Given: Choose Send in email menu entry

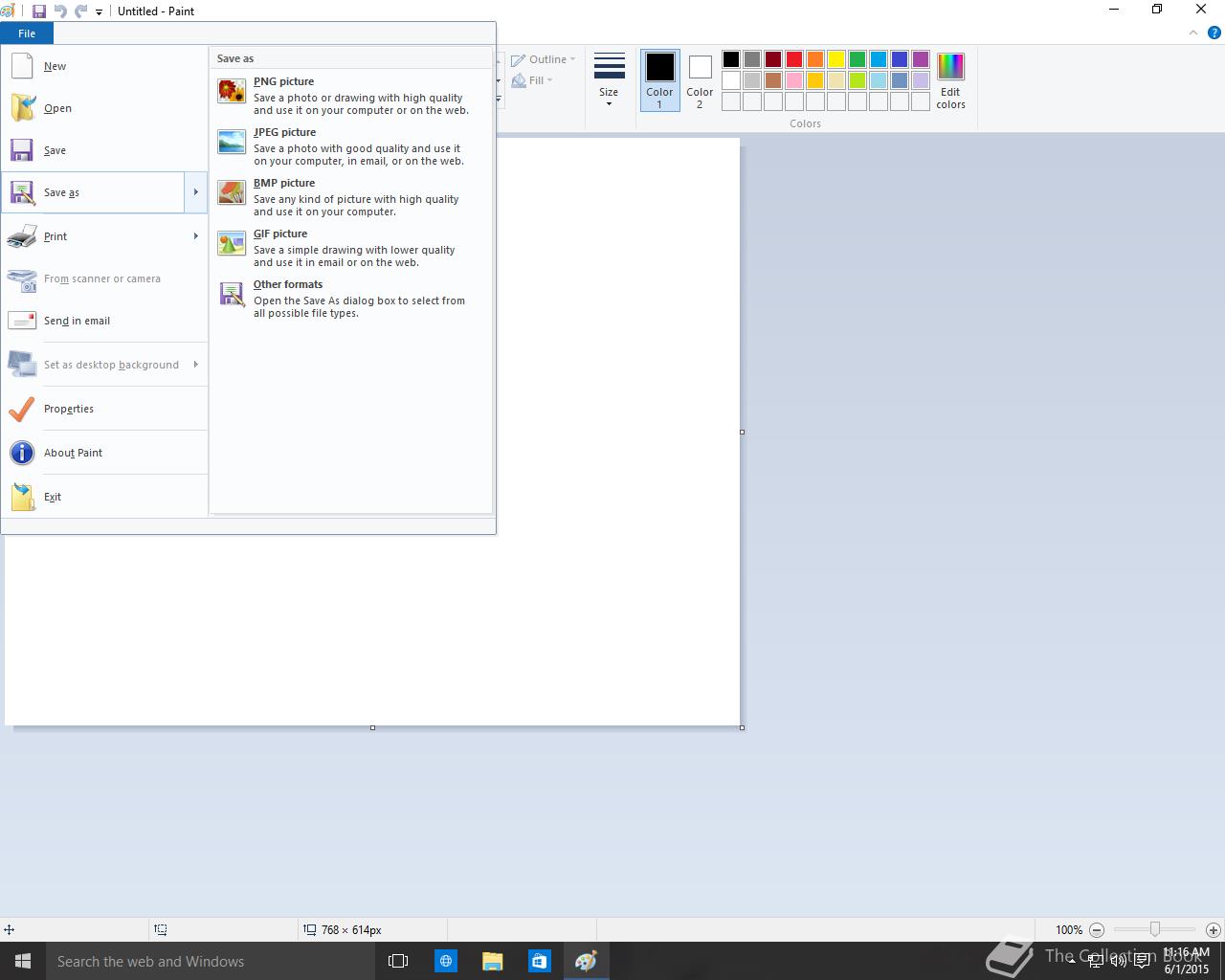Looking at the screenshot, I should click(x=104, y=321).
